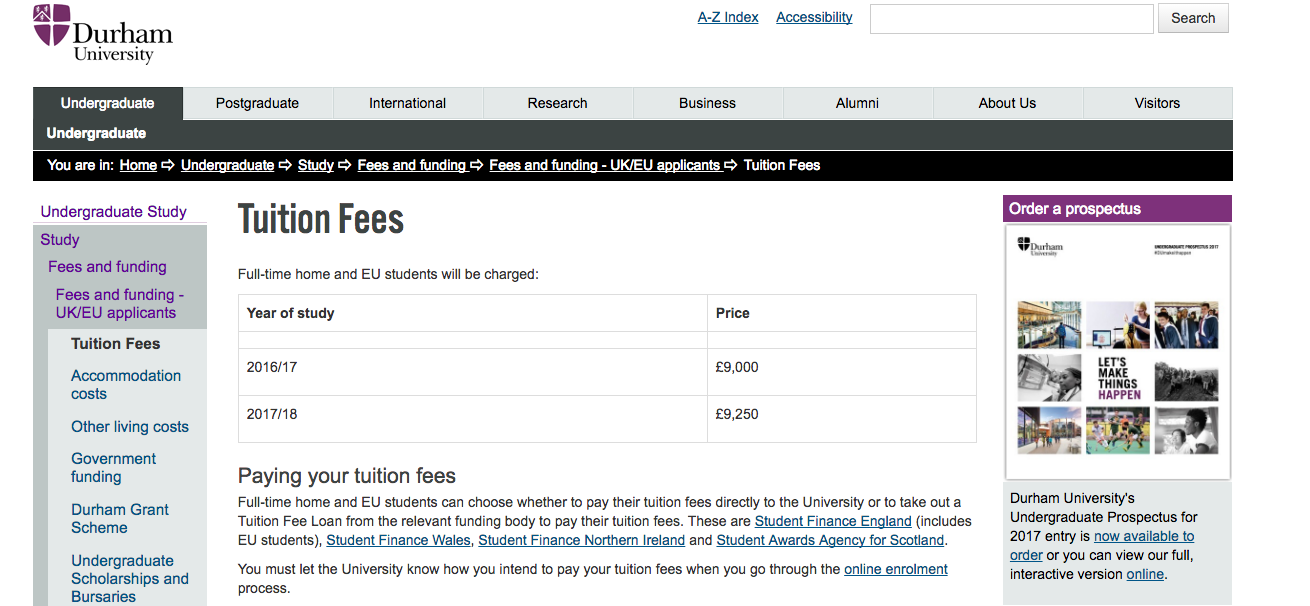Switch to the Postgraduate tab
The height and width of the screenshot is (606, 1310).
(x=258, y=103)
